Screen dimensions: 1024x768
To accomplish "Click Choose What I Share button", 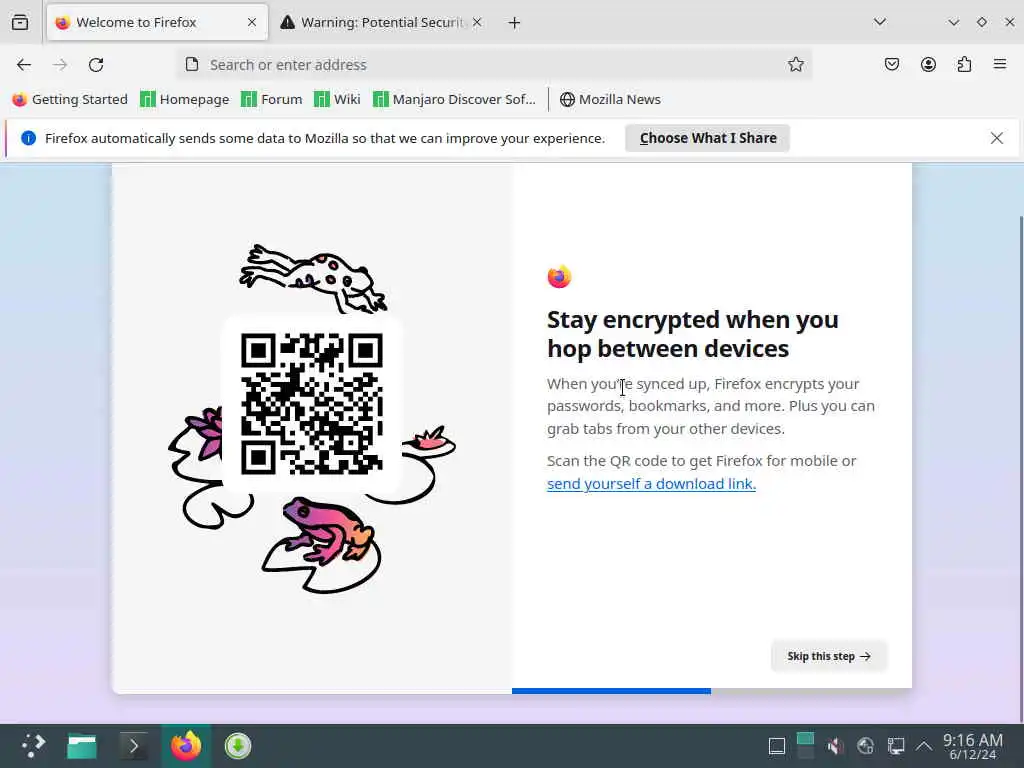I will tap(708, 138).
